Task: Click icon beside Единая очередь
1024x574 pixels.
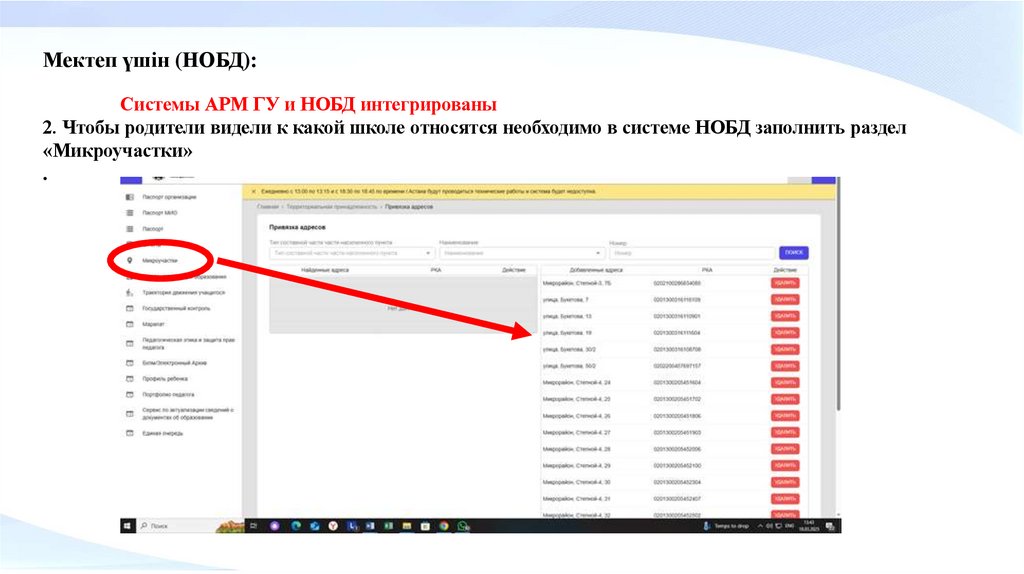Action: (129, 433)
